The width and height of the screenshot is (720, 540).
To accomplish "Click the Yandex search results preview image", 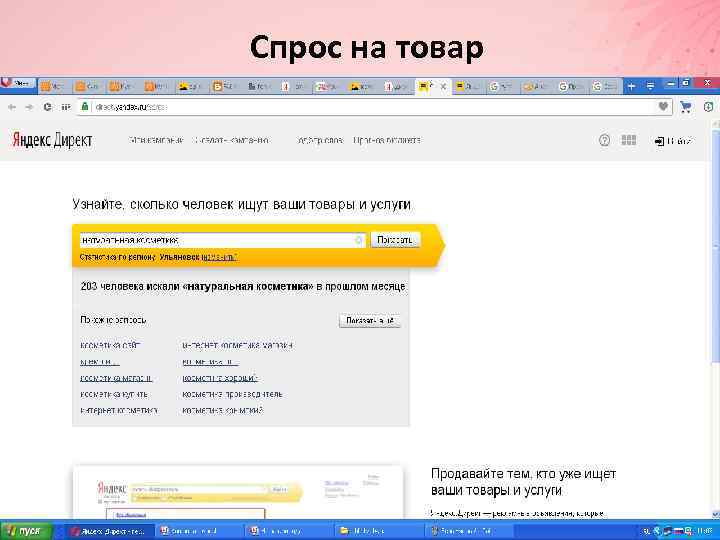I will [238, 492].
